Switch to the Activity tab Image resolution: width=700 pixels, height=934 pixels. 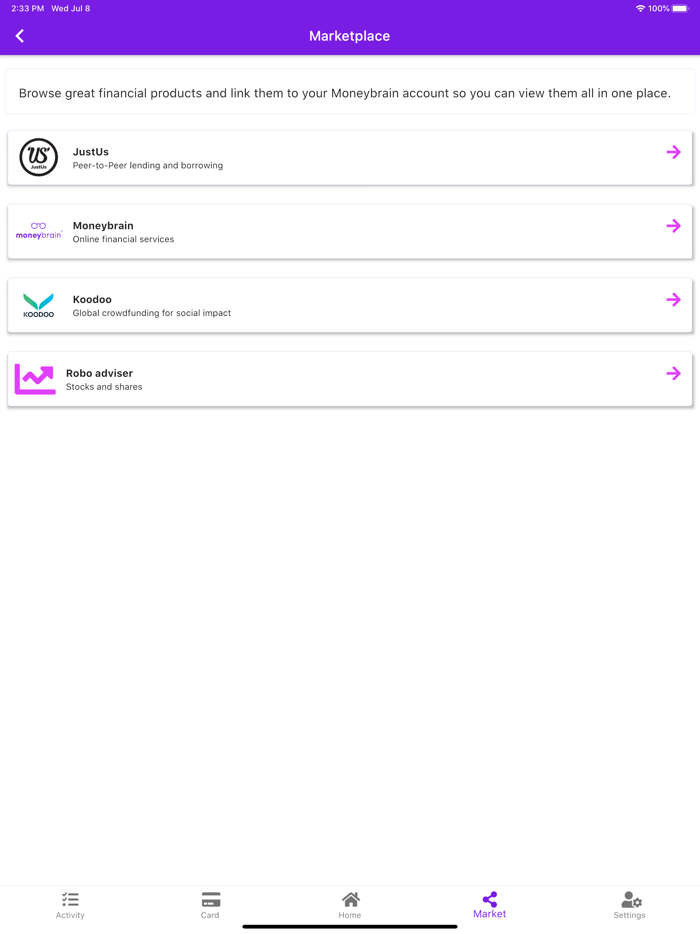pyautogui.click(x=70, y=905)
